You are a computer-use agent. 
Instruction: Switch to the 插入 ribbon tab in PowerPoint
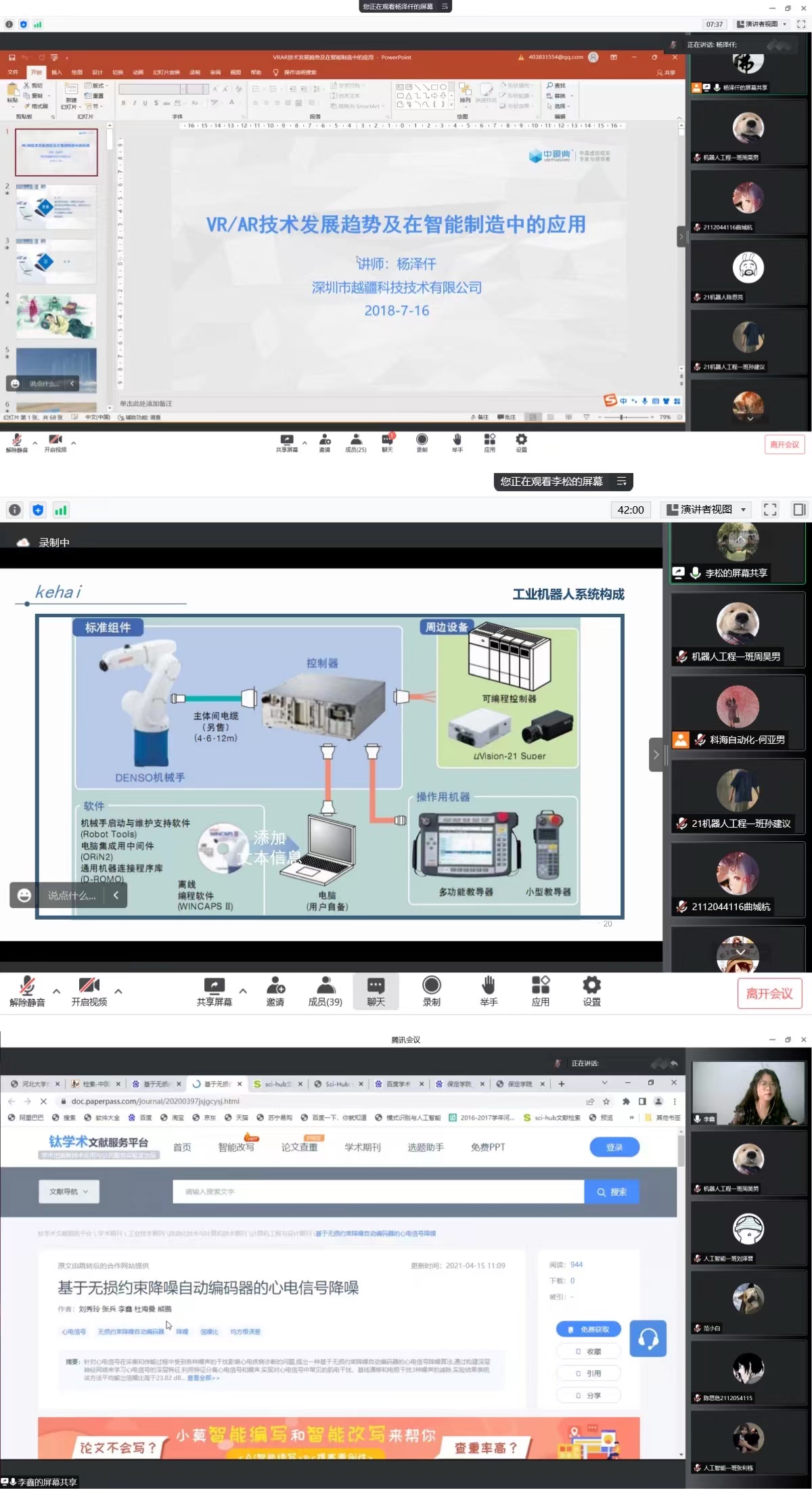click(x=56, y=72)
